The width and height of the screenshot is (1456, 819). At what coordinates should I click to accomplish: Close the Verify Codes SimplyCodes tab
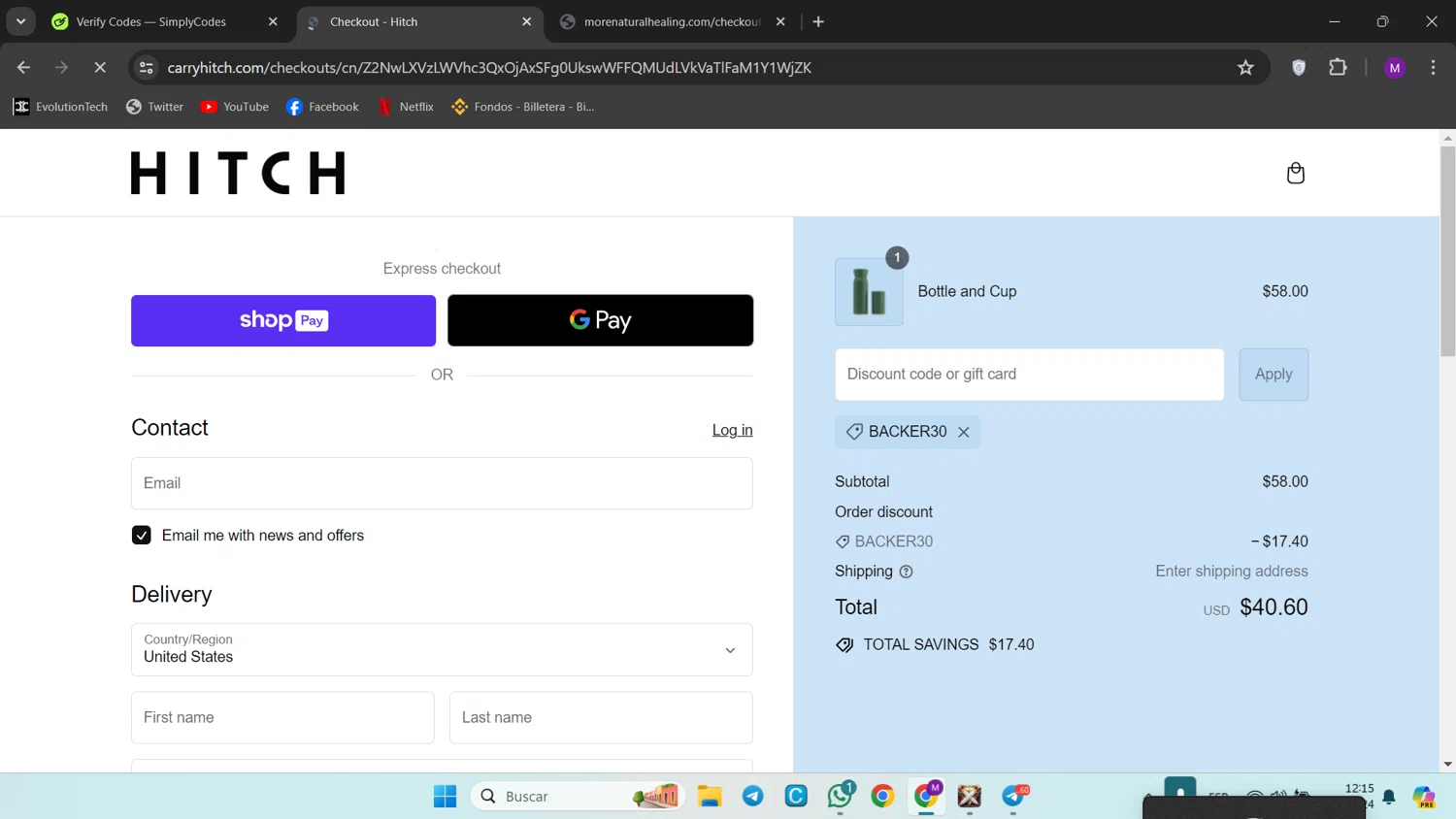[x=273, y=21]
